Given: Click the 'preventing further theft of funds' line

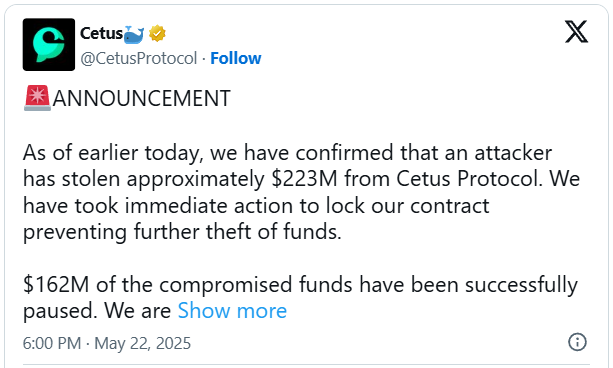Looking at the screenshot, I should pos(182,232).
